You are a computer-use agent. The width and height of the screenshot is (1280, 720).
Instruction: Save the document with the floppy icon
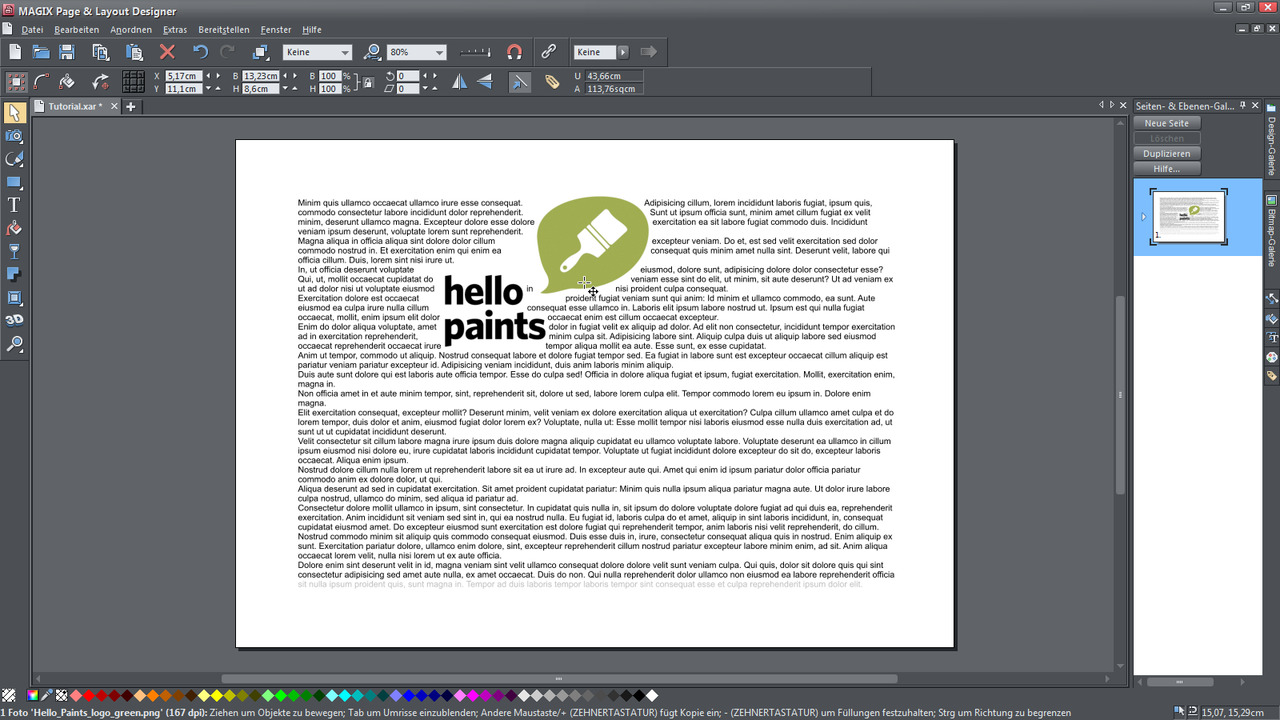[x=67, y=52]
